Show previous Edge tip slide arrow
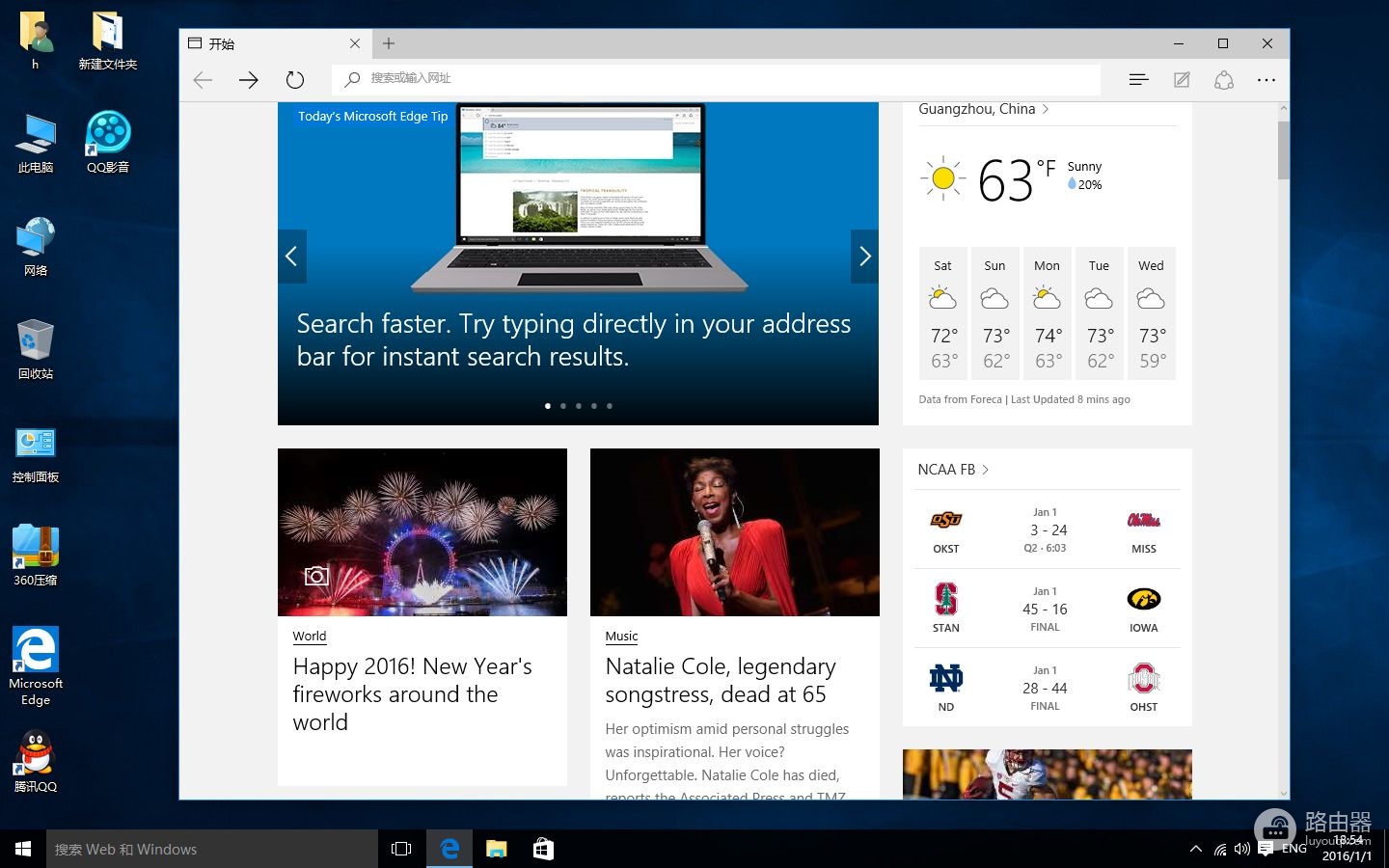 tap(292, 257)
